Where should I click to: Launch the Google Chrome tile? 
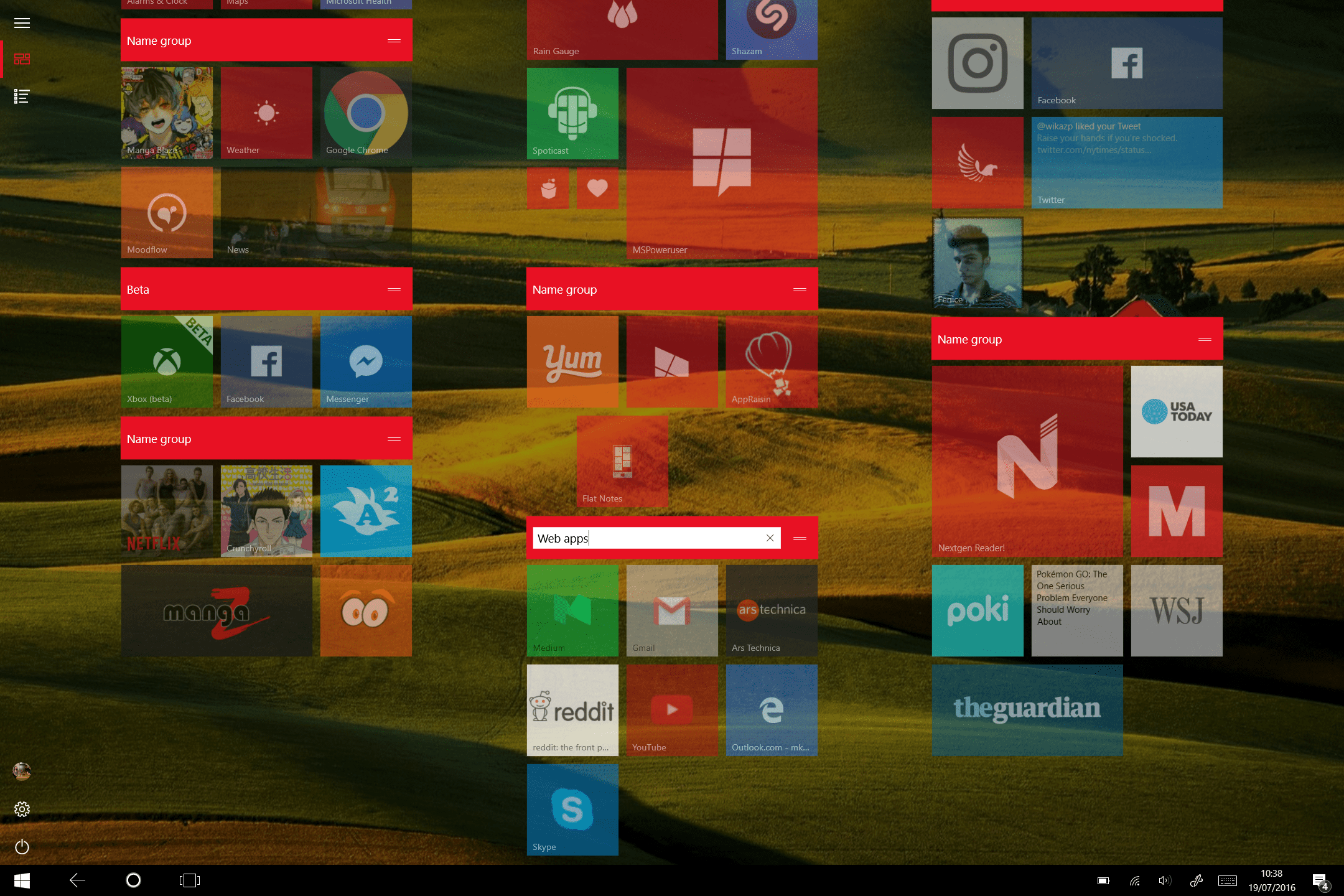[366, 113]
